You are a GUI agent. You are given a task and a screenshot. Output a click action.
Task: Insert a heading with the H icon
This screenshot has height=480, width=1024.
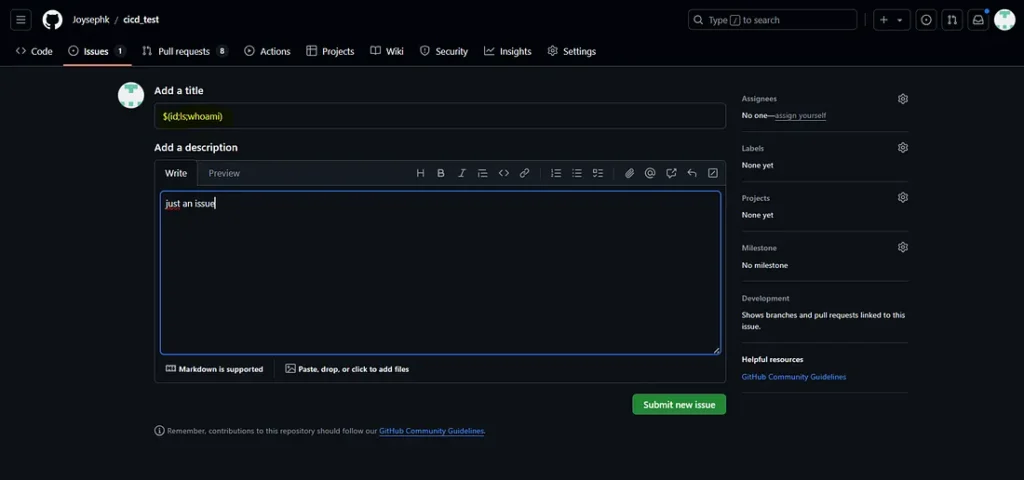pos(420,173)
